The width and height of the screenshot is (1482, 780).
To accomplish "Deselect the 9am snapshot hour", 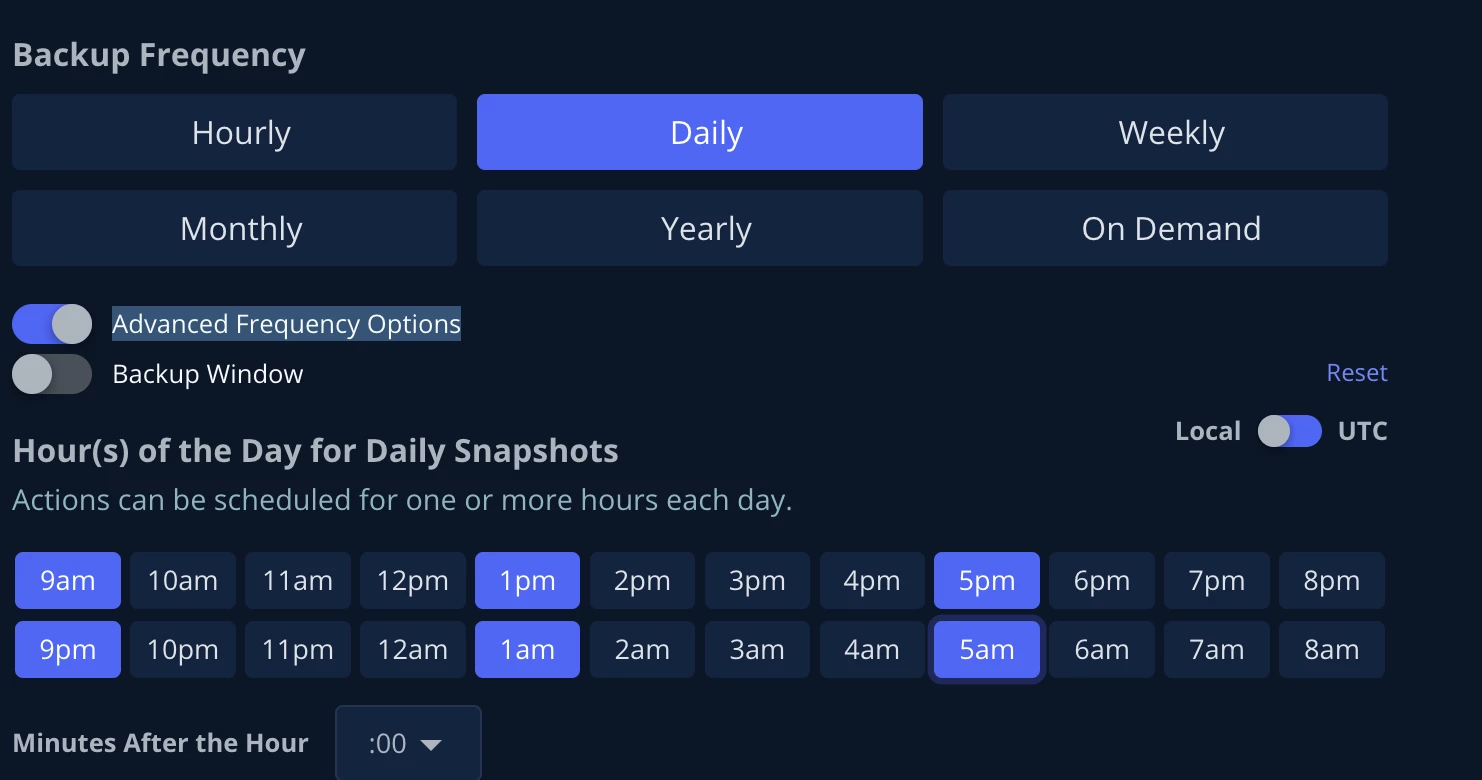I will 68,581.
